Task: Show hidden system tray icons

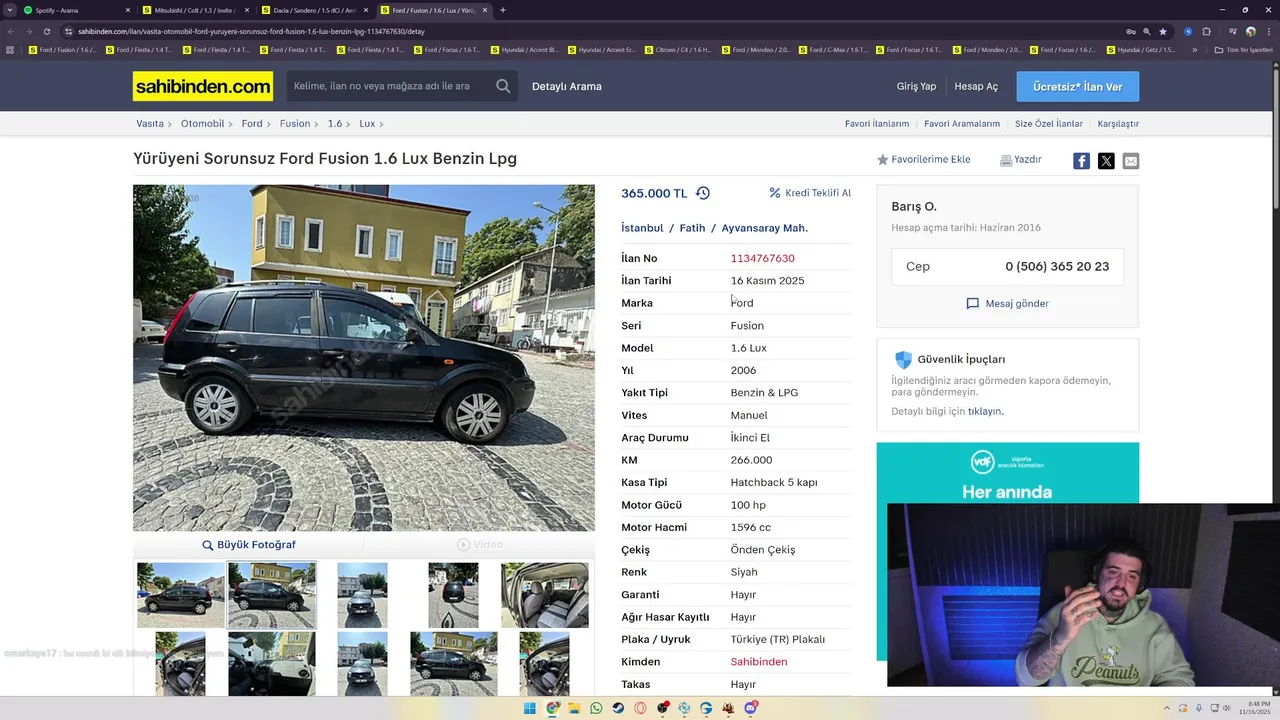Action: (x=1168, y=708)
